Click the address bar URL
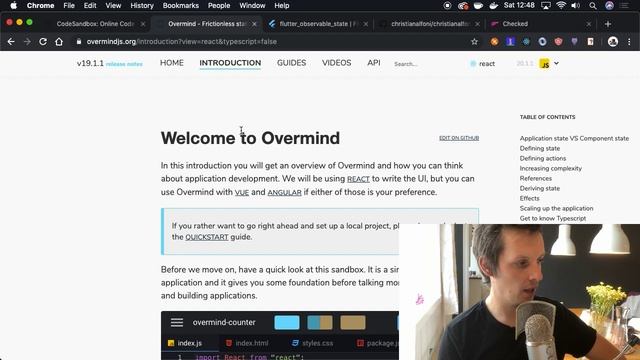The width and height of the screenshot is (640, 360). (x=181, y=42)
